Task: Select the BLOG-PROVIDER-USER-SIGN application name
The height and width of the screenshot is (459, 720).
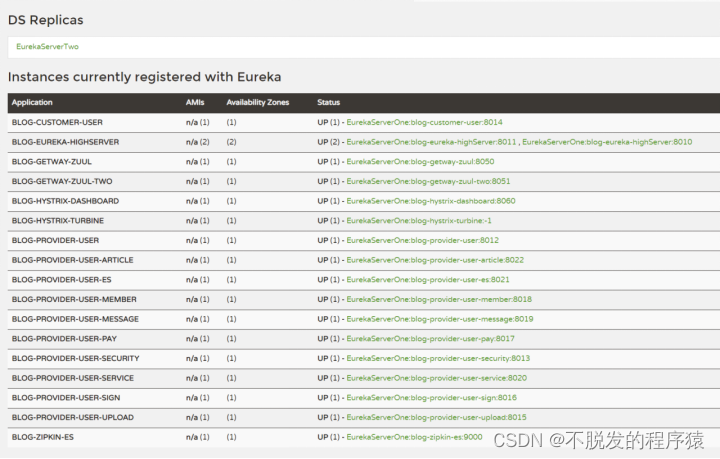Action: coord(66,398)
